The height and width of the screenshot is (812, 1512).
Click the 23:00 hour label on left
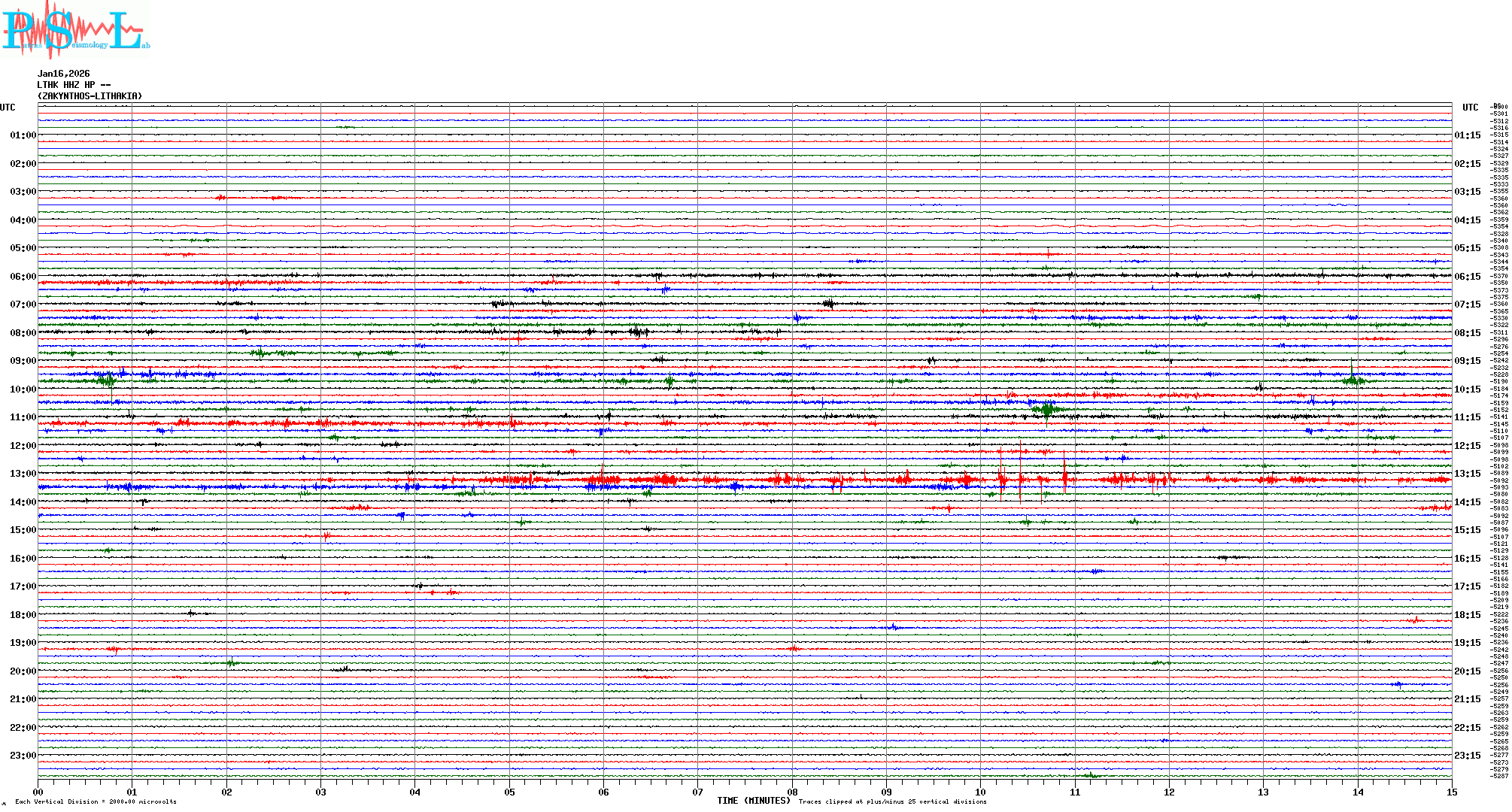click(x=23, y=756)
